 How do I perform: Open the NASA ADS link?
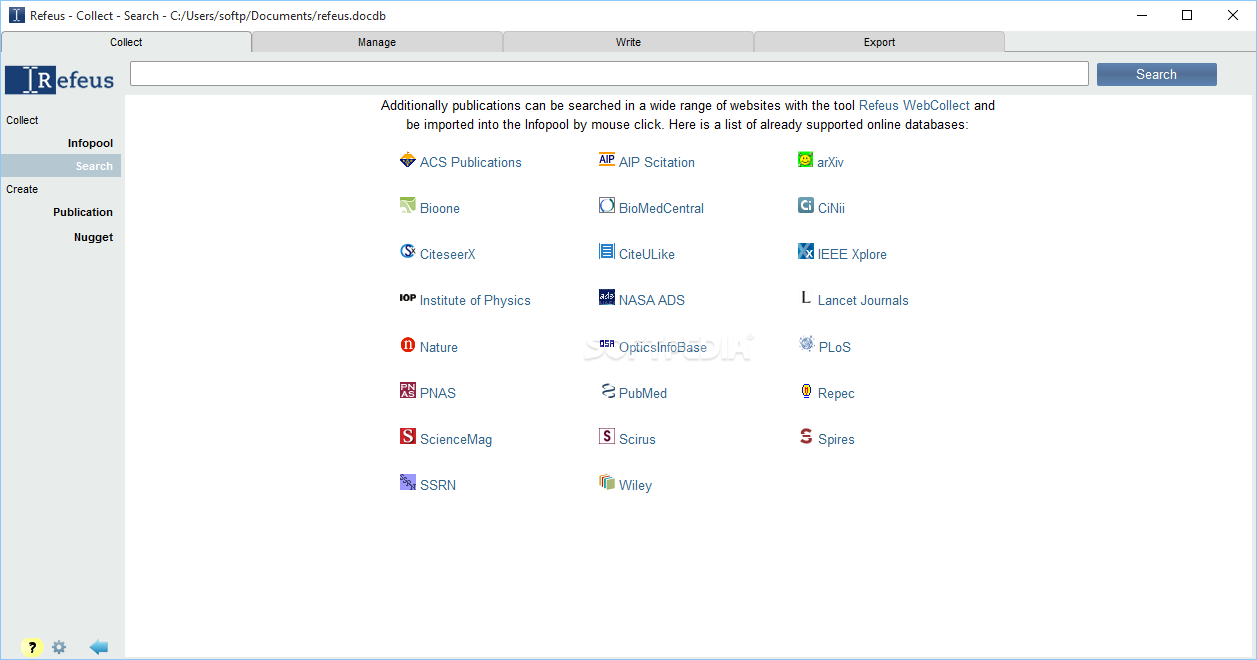coord(652,300)
